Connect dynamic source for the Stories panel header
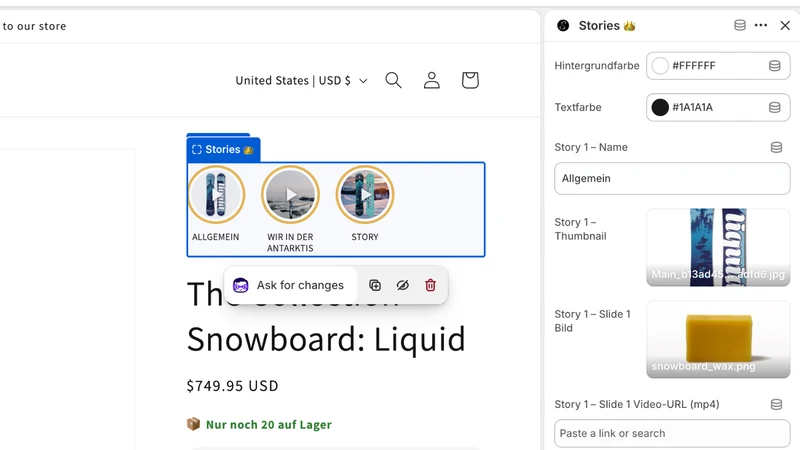800x450 pixels. point(740,26)
